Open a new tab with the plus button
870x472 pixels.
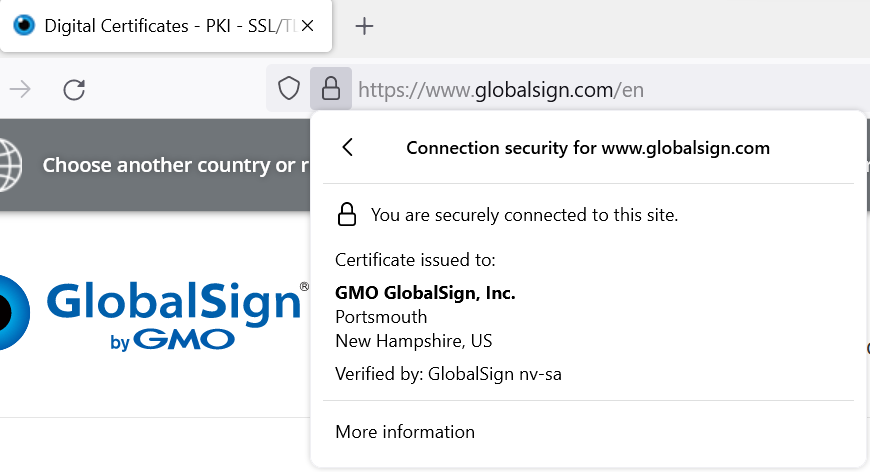point(365,26)
